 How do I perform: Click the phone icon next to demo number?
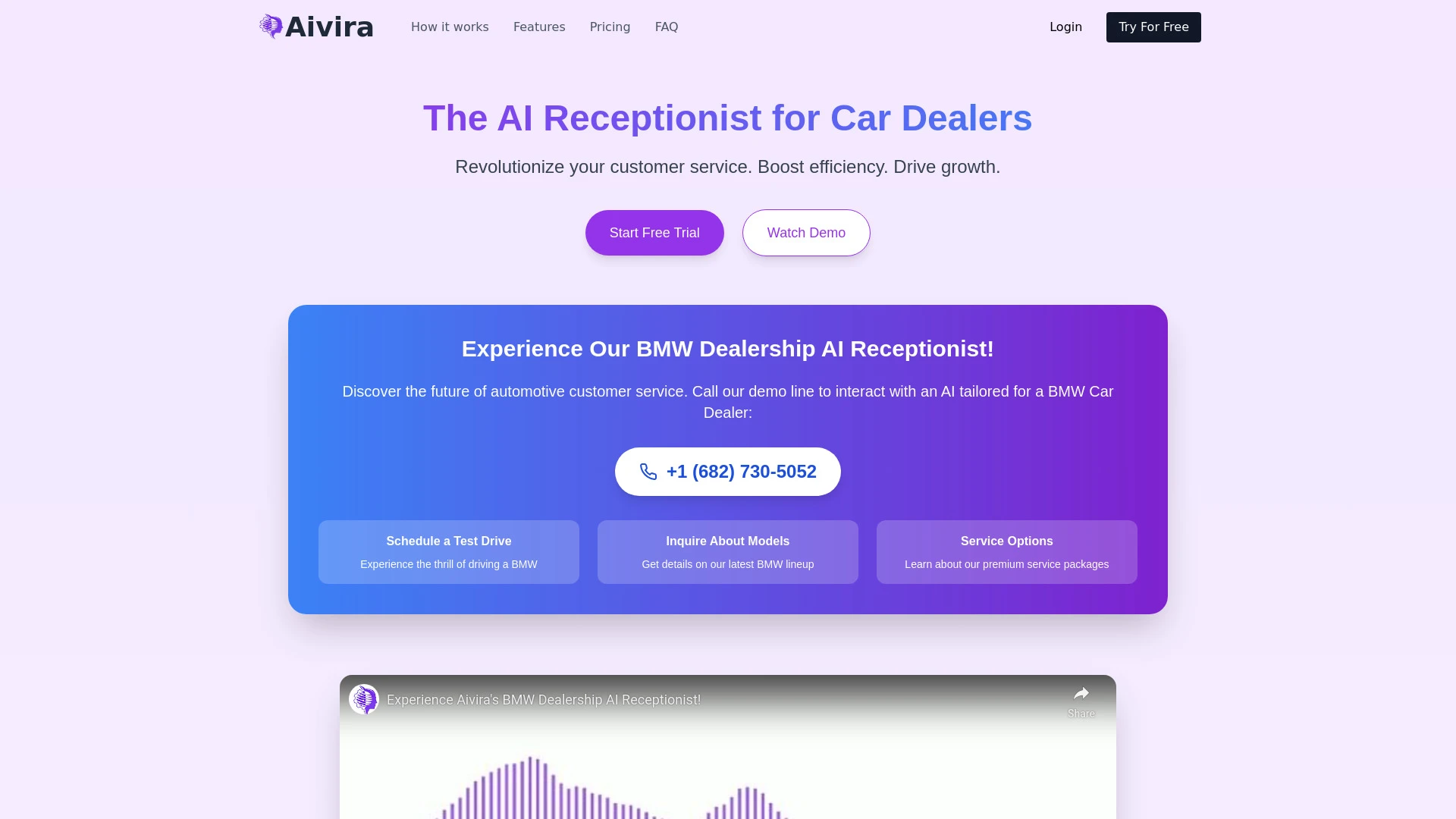[x=647, y=471]
